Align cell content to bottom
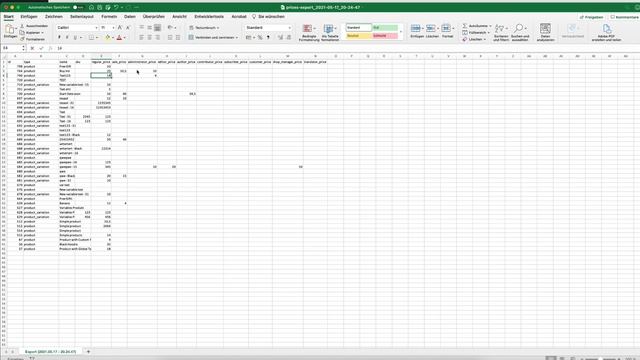The image size is (640, 360). pyautogui.click(x=158, y=28)
